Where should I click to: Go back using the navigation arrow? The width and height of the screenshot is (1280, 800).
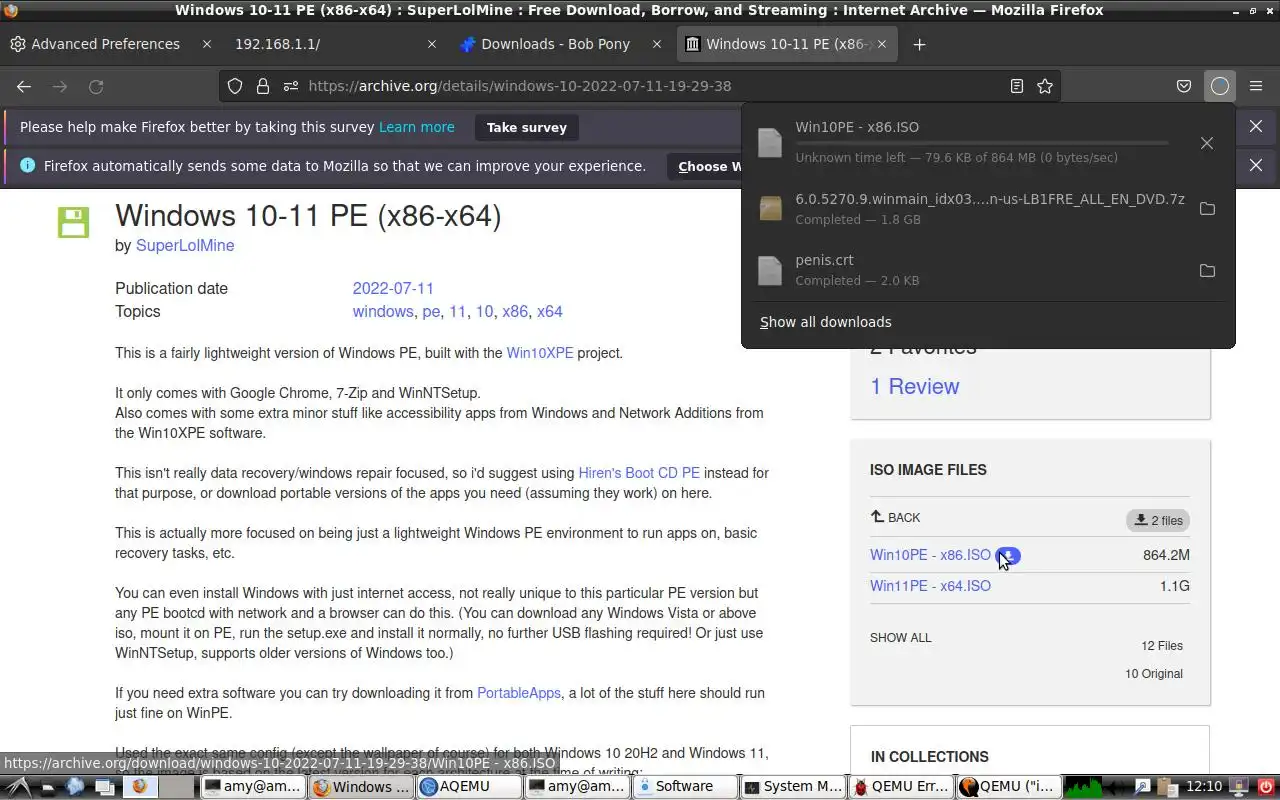(24, 87)
